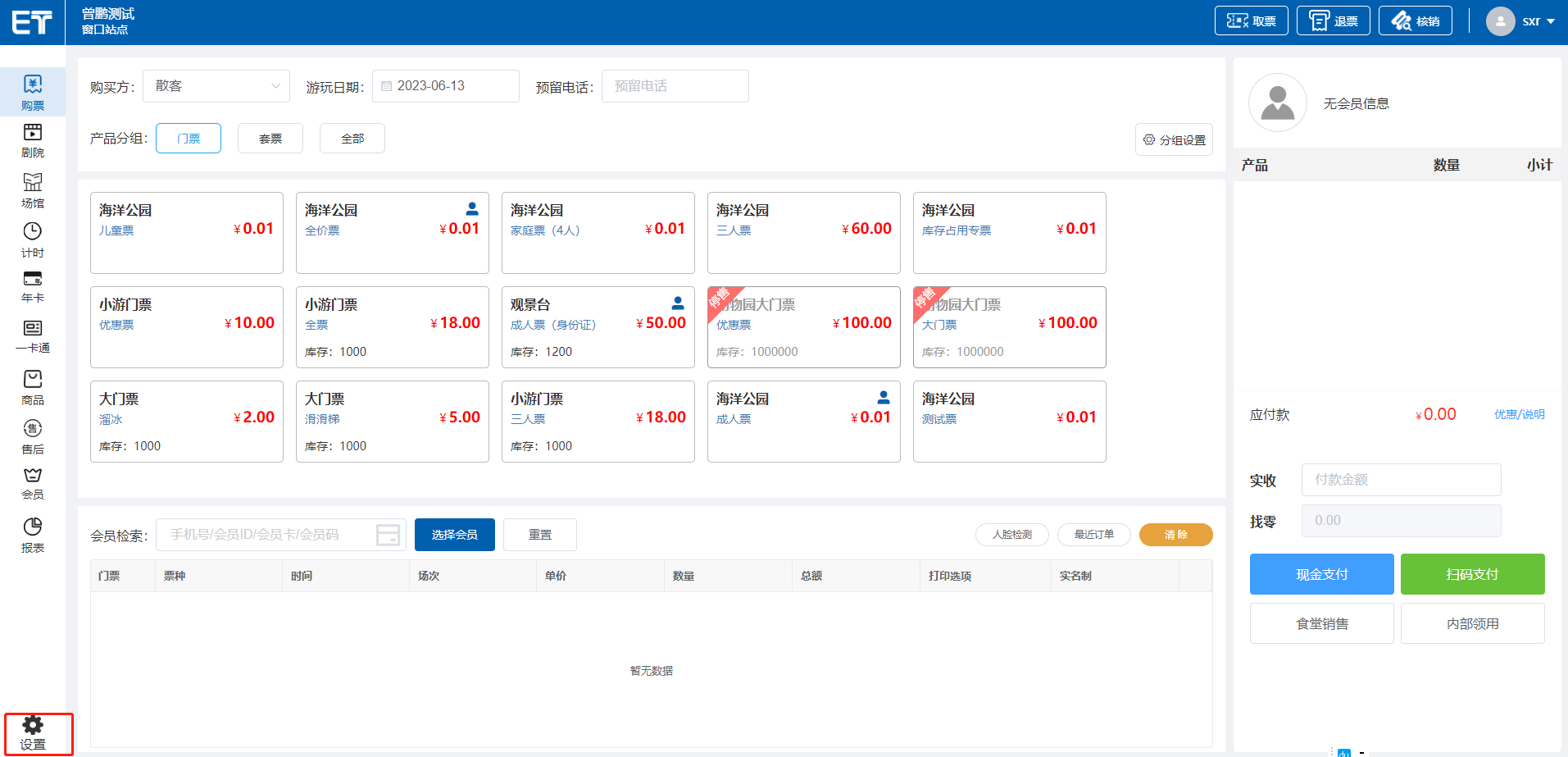
Task: Click the card scan icon in member search
Action: coord(388,535)
